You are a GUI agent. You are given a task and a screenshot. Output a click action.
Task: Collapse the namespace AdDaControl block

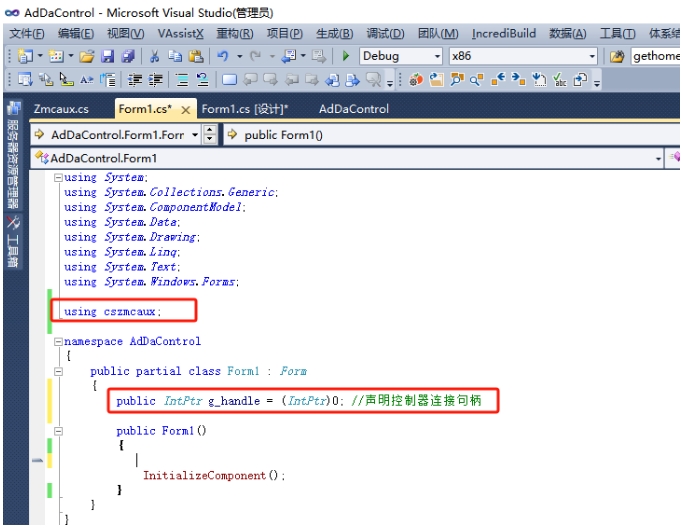click(x=58, y=342)
